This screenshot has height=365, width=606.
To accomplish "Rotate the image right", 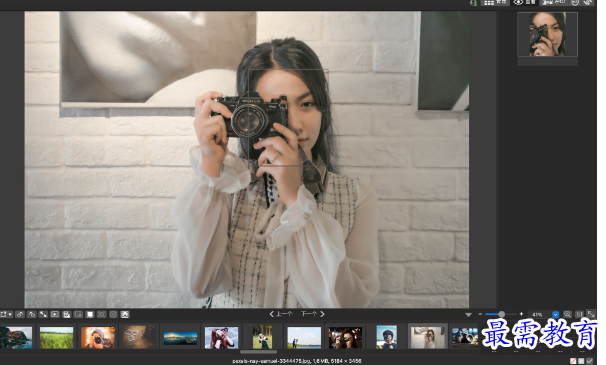I will pos(32,314).
